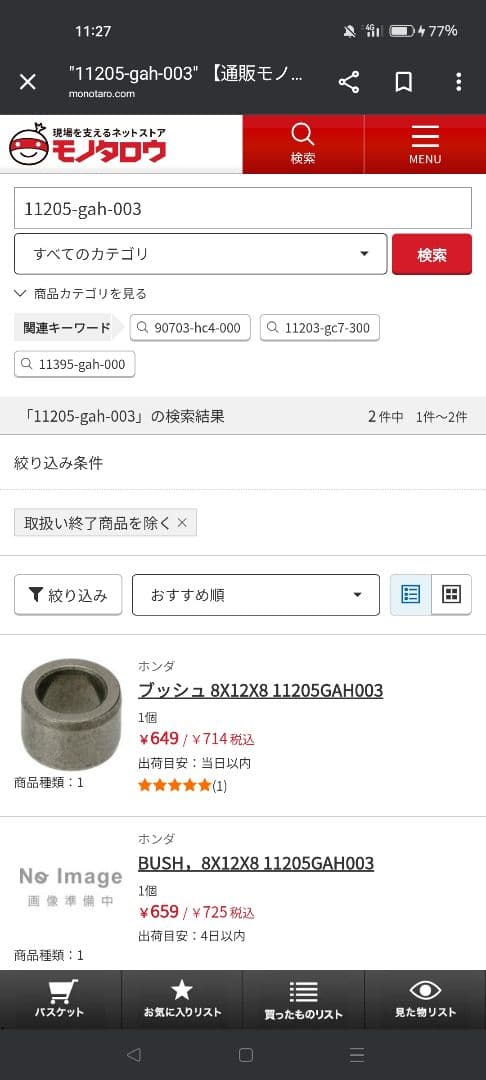Open viewed items (見た物リスト) eye icon

(425, 999)
